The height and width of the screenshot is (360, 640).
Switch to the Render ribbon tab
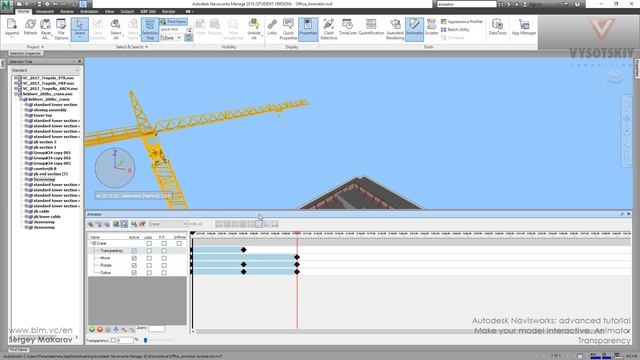169,11
